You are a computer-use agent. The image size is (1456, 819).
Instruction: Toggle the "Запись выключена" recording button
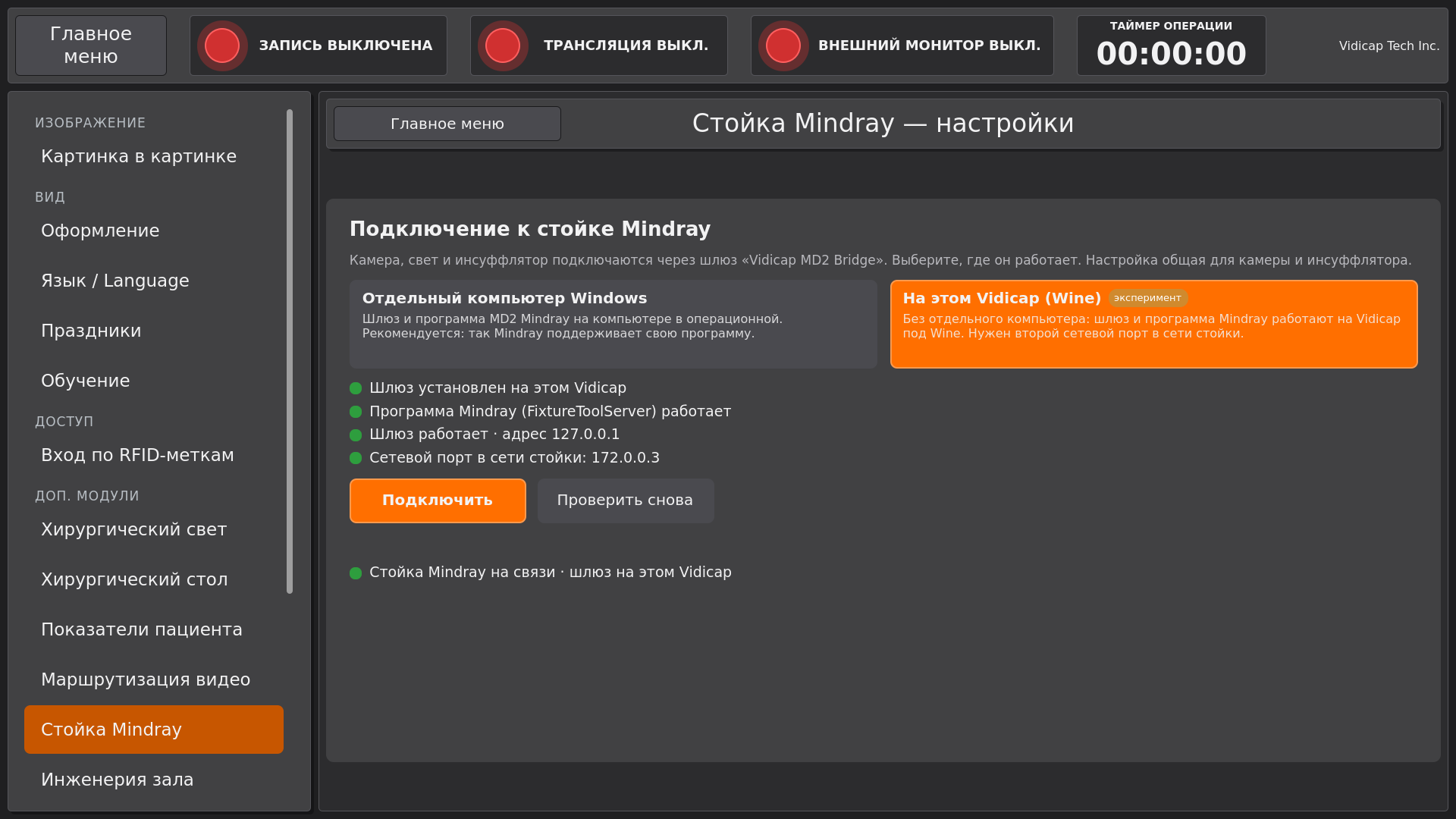point(318,45)
